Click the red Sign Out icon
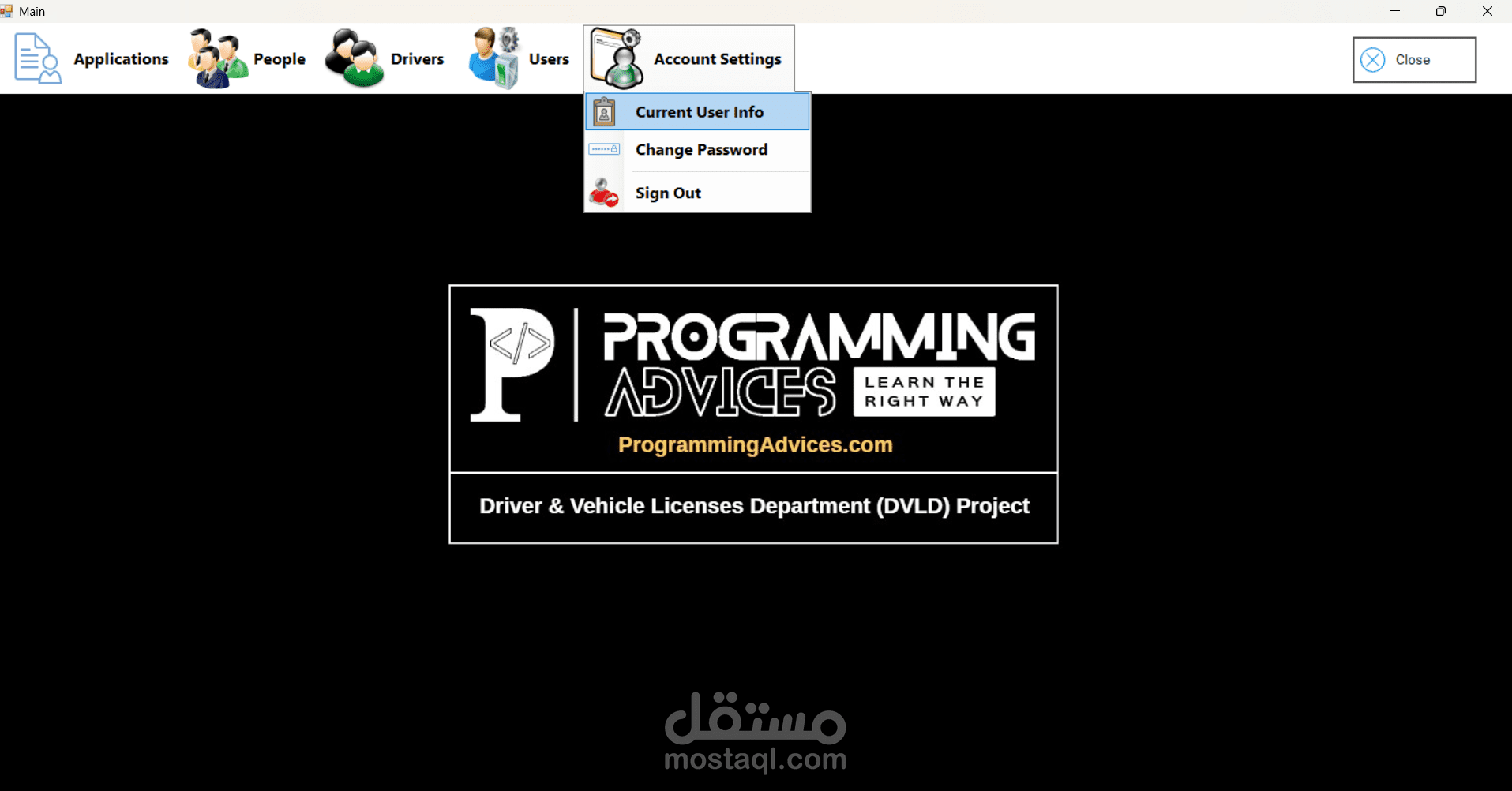Viewport: 1512px width, 791px height. [604, 193]
